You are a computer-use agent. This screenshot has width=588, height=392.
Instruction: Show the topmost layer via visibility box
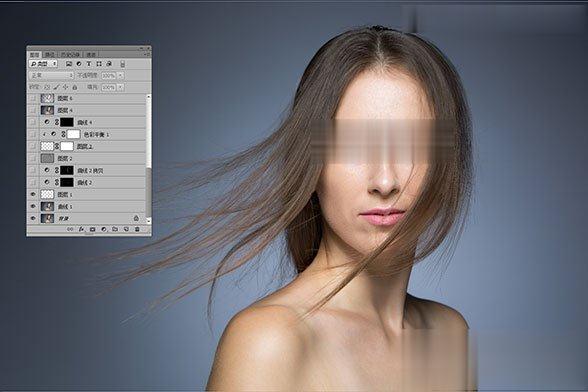coord(33,98)
